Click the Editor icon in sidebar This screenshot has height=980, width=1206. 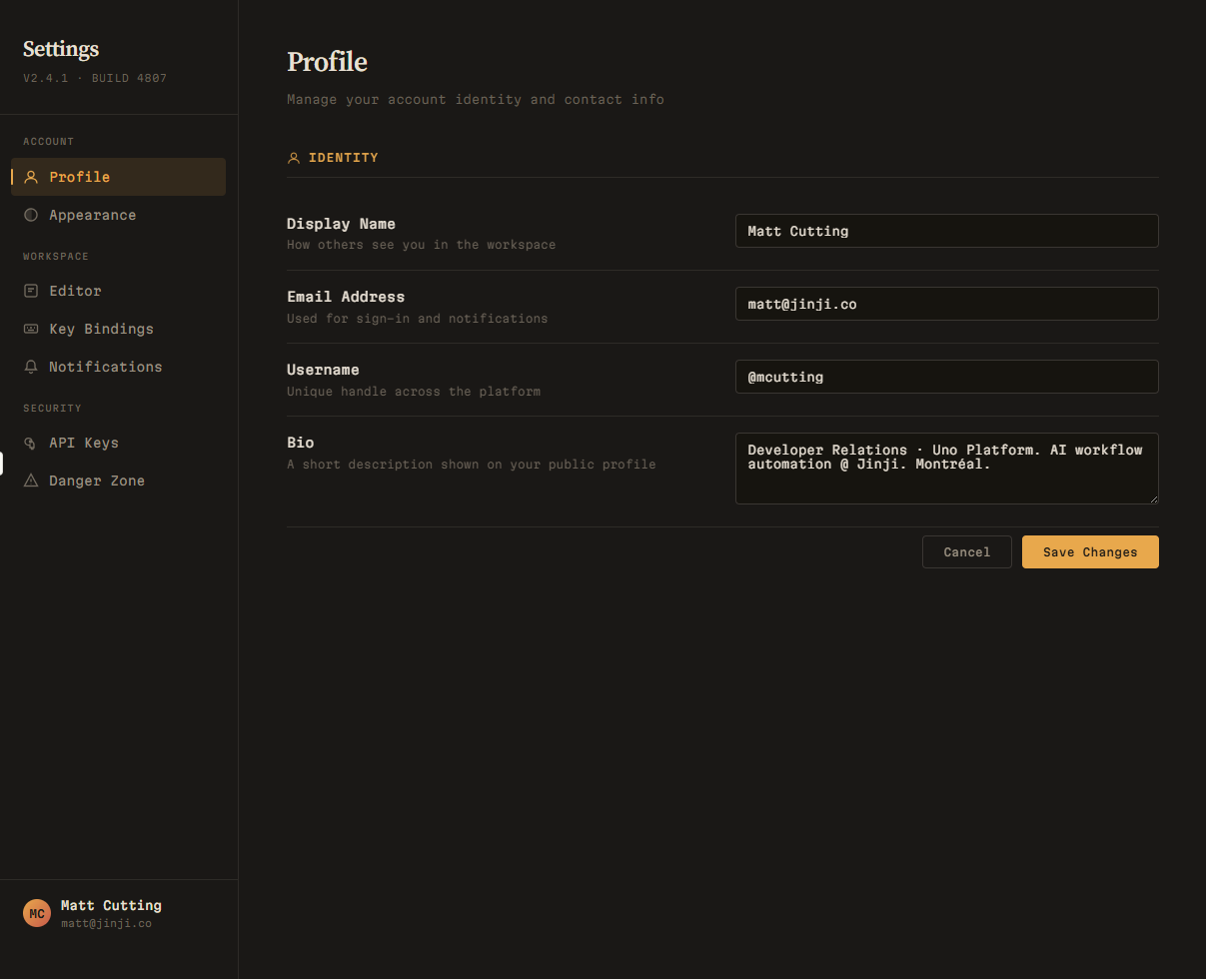coord(31,291)
